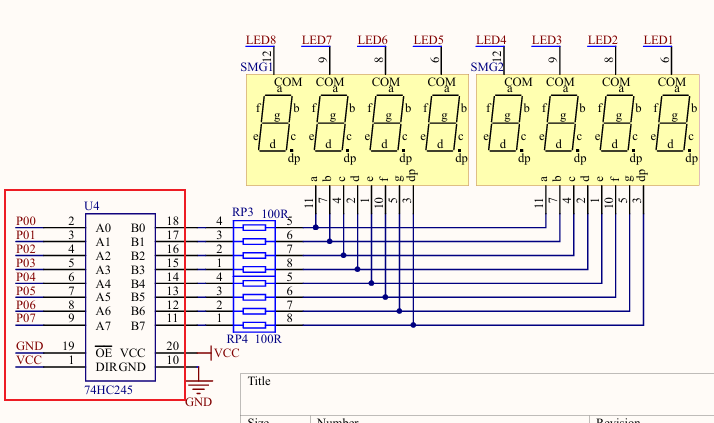Viewport: 714px width, 423px height.
Task: Select the resistor on the B0 line
Action: pyautogui.click(x=254, y=228)
